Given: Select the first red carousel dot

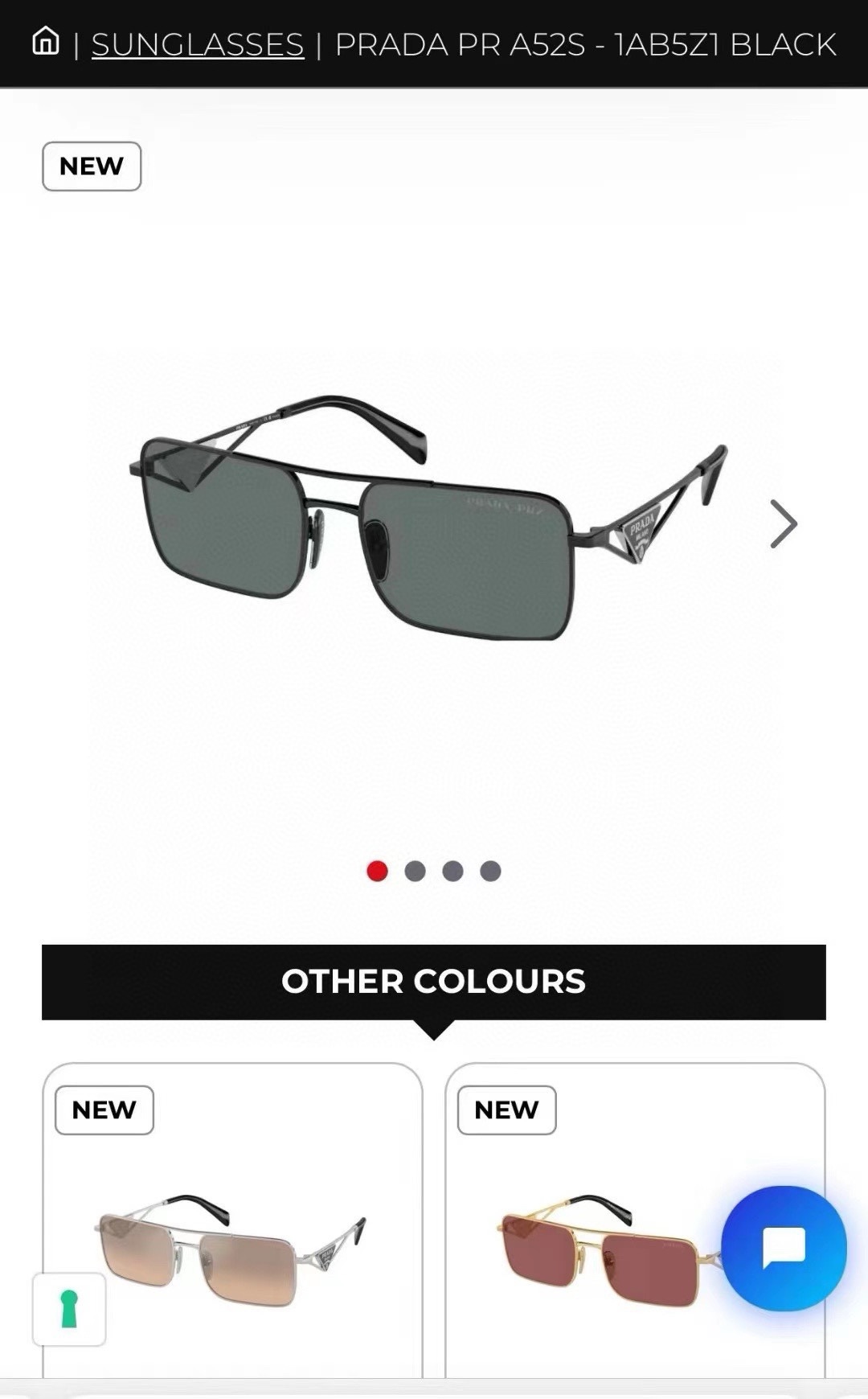Looking at the screenshot, I should (x=377, y=871).
